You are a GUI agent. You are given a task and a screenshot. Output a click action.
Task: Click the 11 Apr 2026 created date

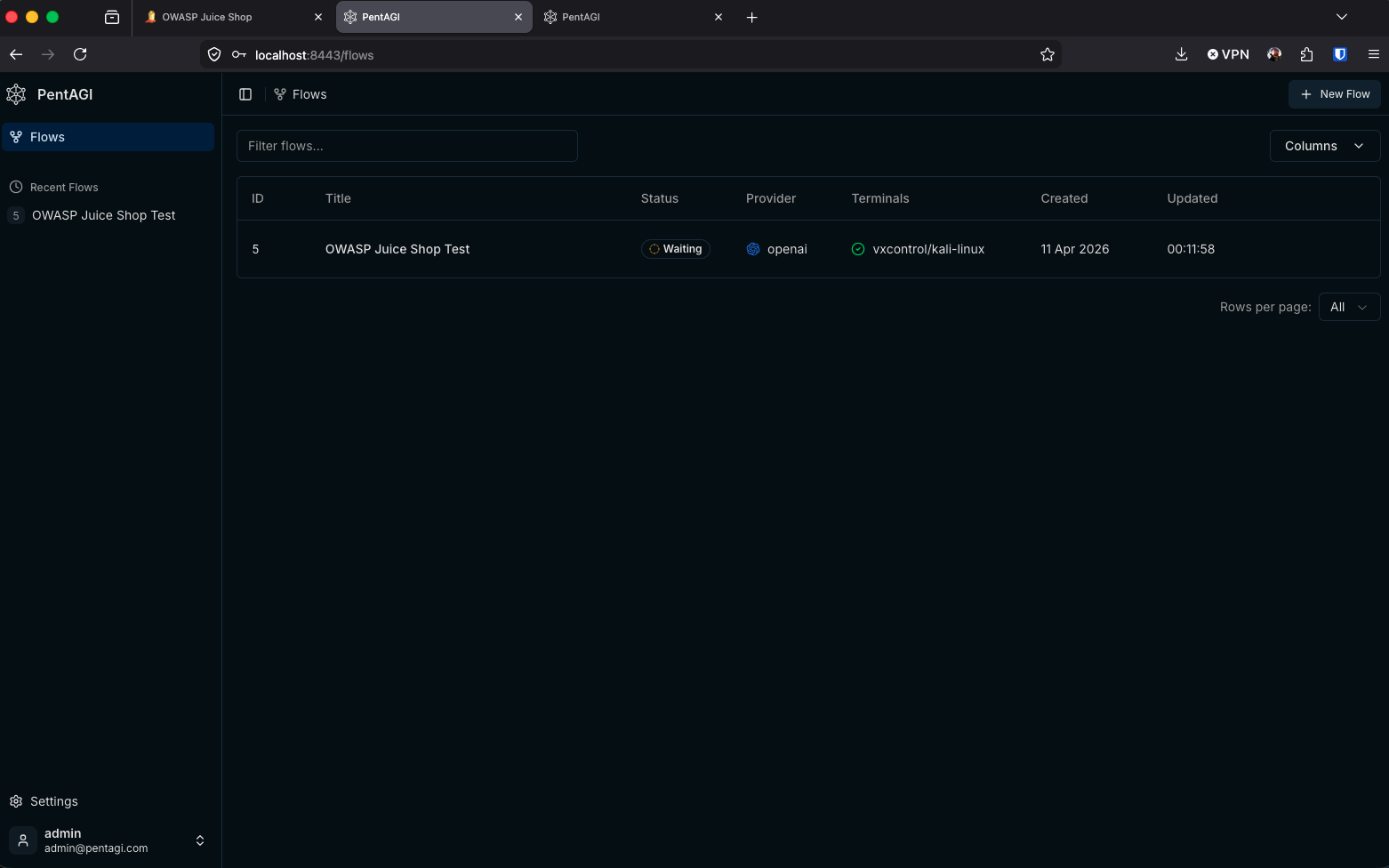tap(1075, 249)
